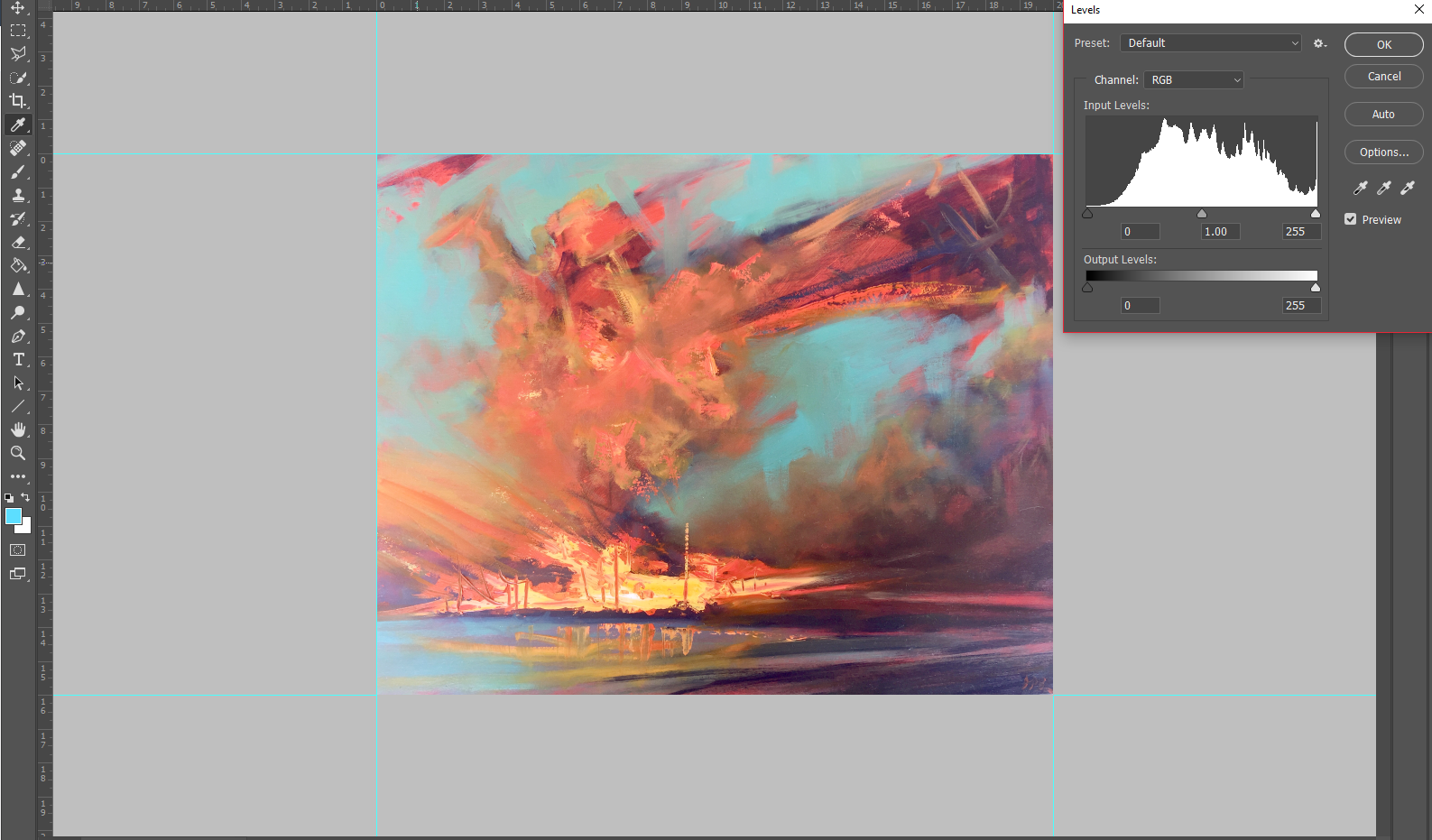Swap foreground and background colors
1432x840 pixels.
25,497
